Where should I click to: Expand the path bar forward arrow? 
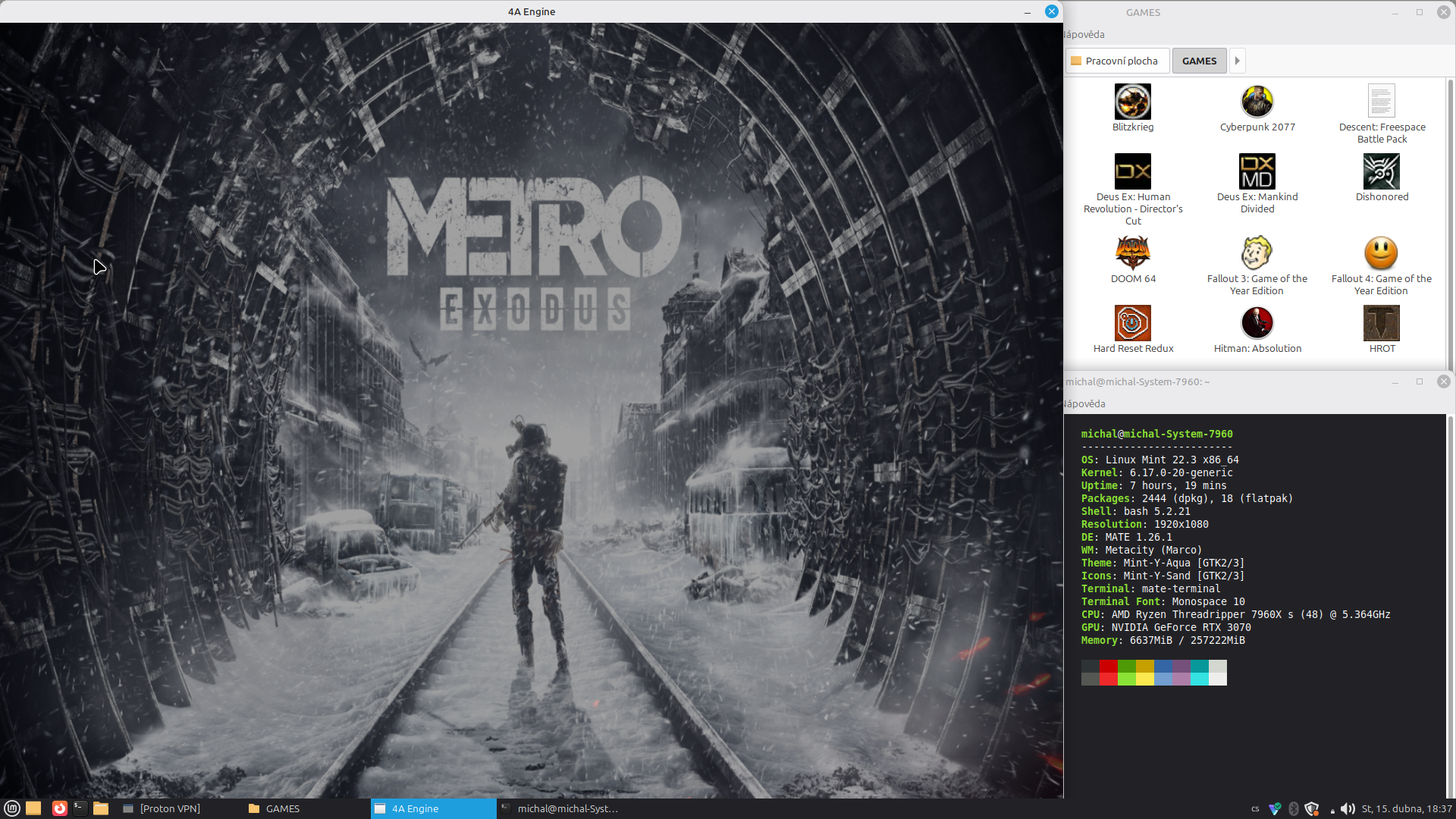click(x=1237, y=61)
